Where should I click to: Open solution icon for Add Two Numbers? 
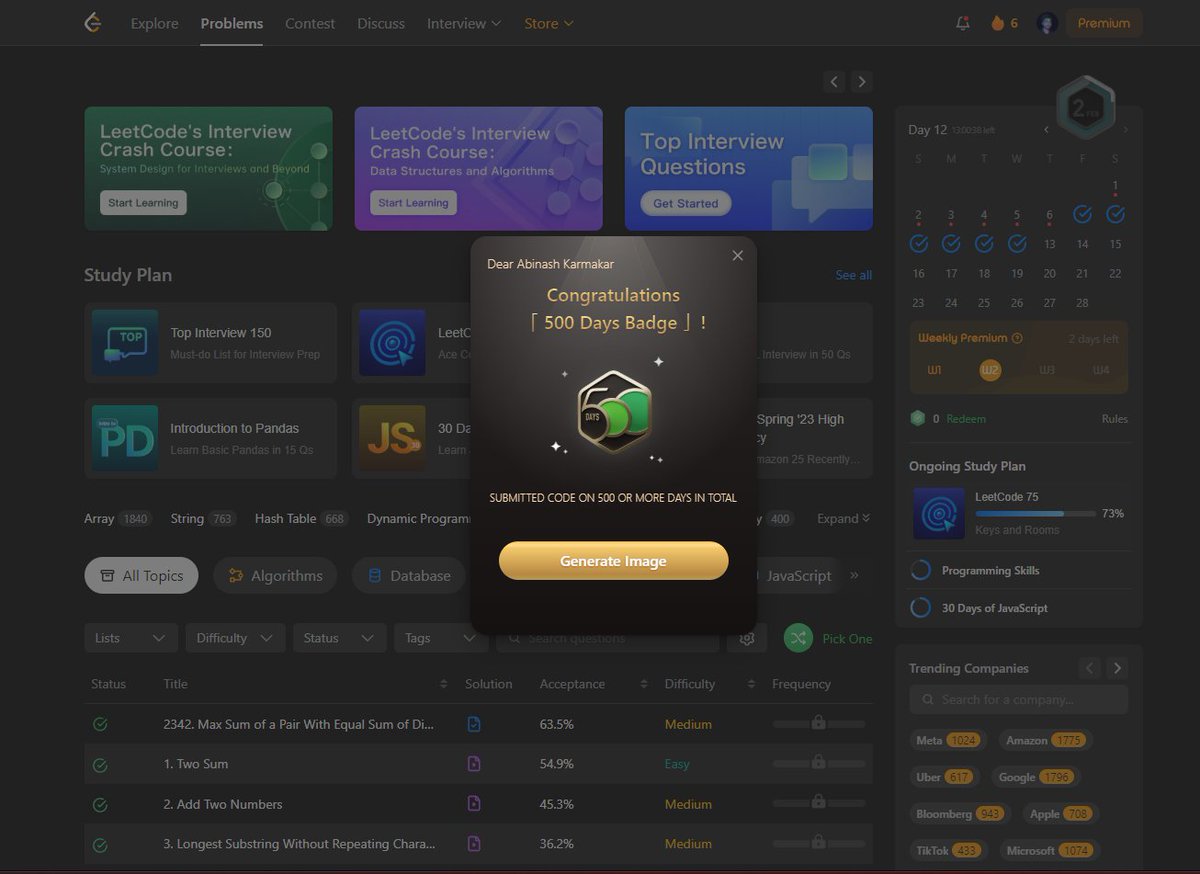click(474, 804)
